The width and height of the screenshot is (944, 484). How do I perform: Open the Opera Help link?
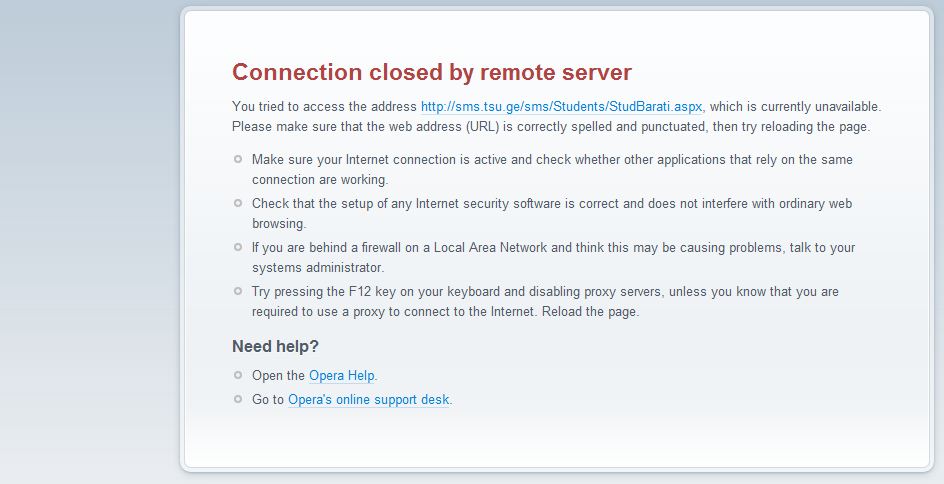(x=342, y=376)
